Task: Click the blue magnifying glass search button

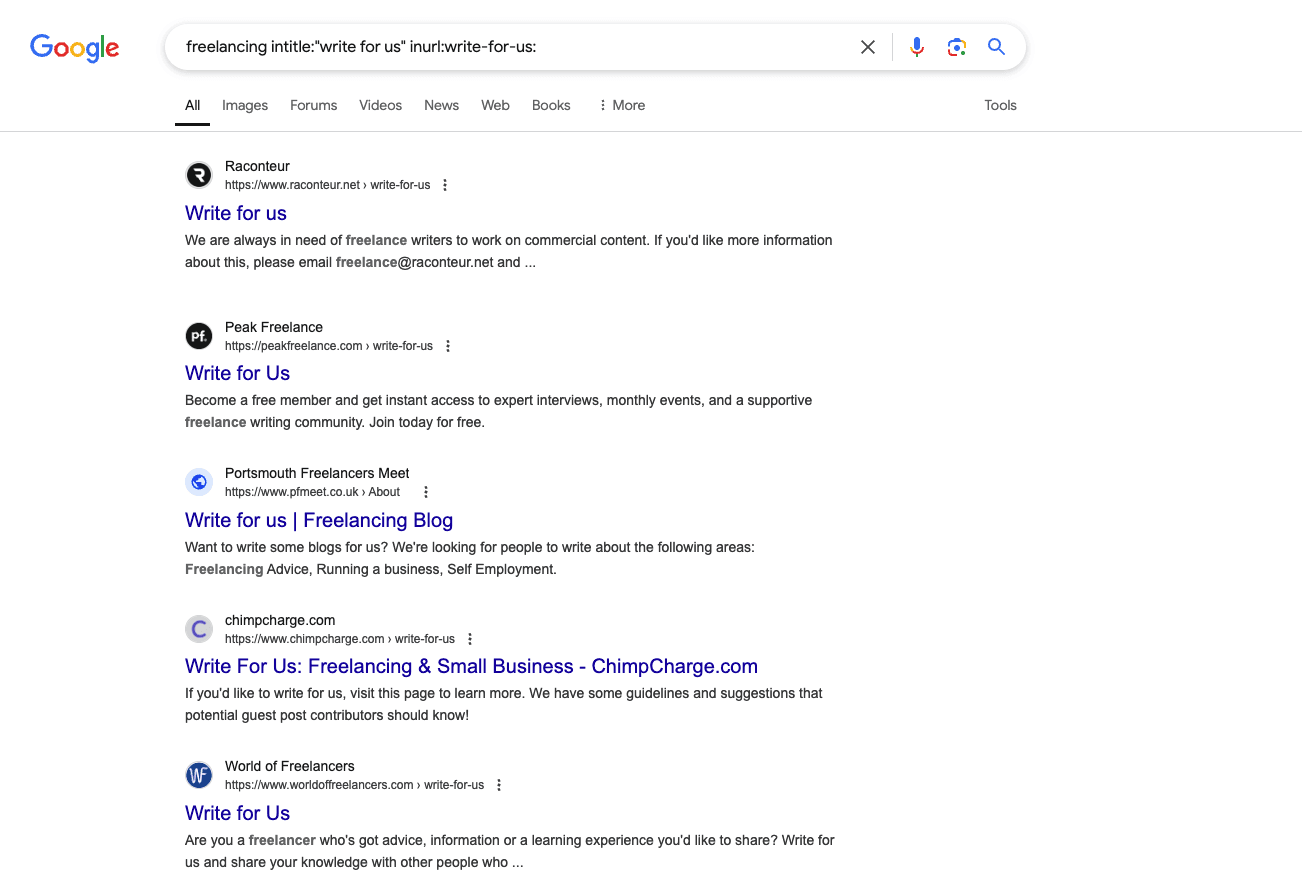Action: point(996,47)
